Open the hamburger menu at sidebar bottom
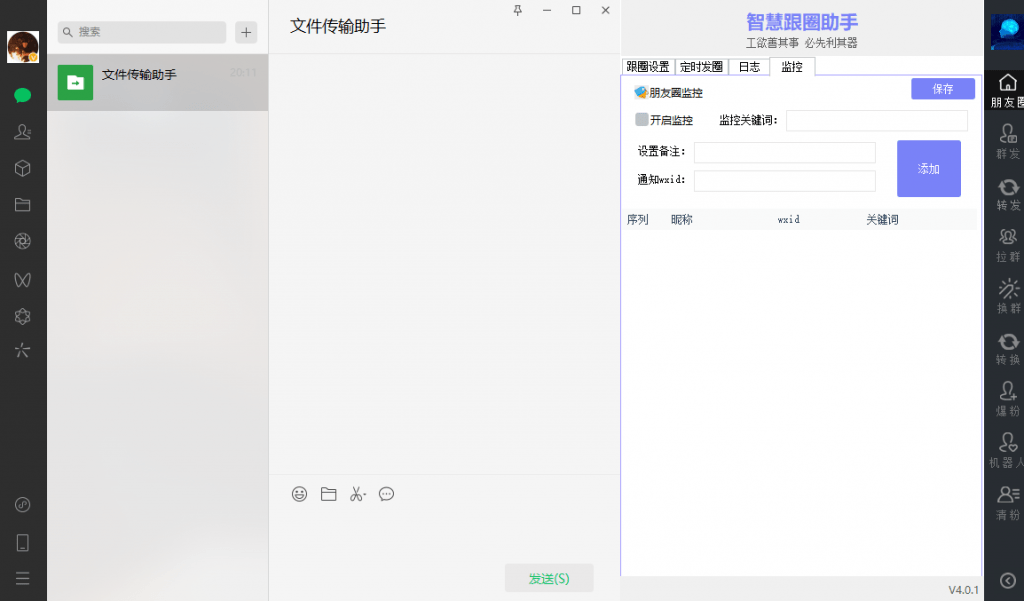This screenshot has height=601, width=1024. click(x=23, y=579)
